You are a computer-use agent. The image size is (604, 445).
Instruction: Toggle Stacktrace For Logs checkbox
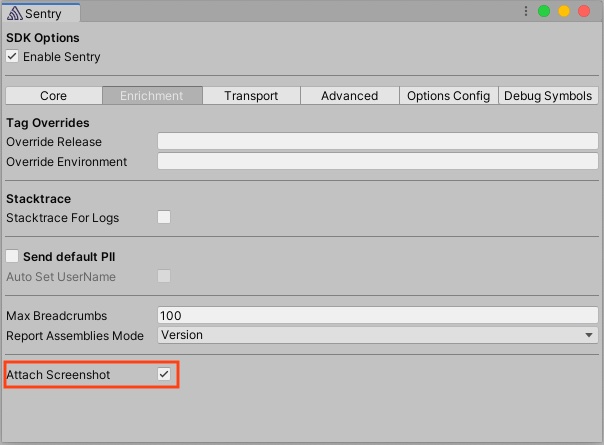[164, 217]
